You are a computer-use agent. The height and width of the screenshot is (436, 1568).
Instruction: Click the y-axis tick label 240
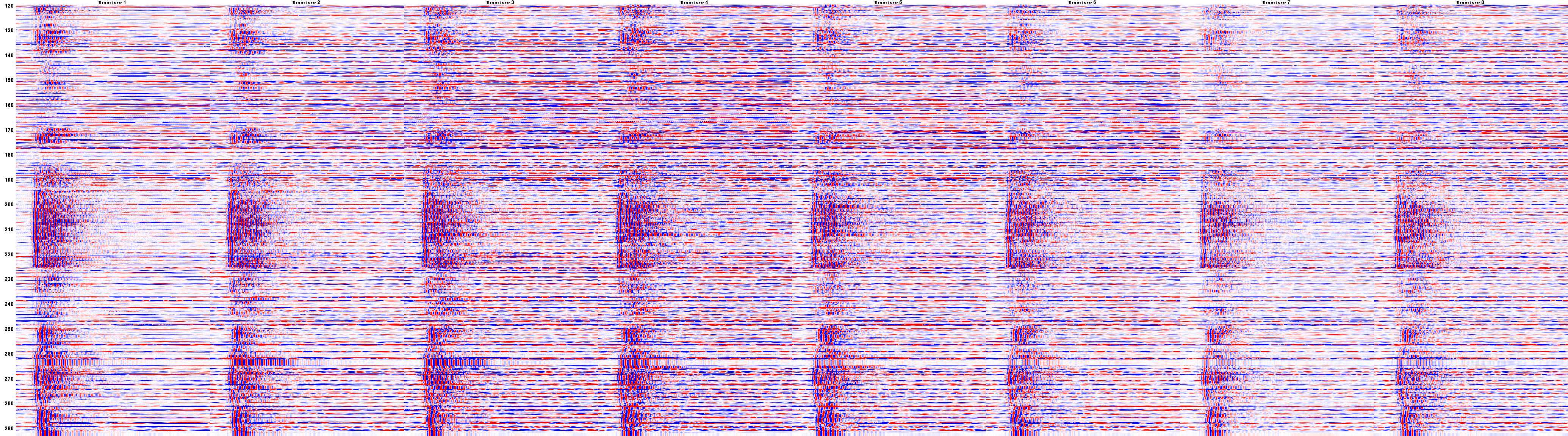(8, 304)
